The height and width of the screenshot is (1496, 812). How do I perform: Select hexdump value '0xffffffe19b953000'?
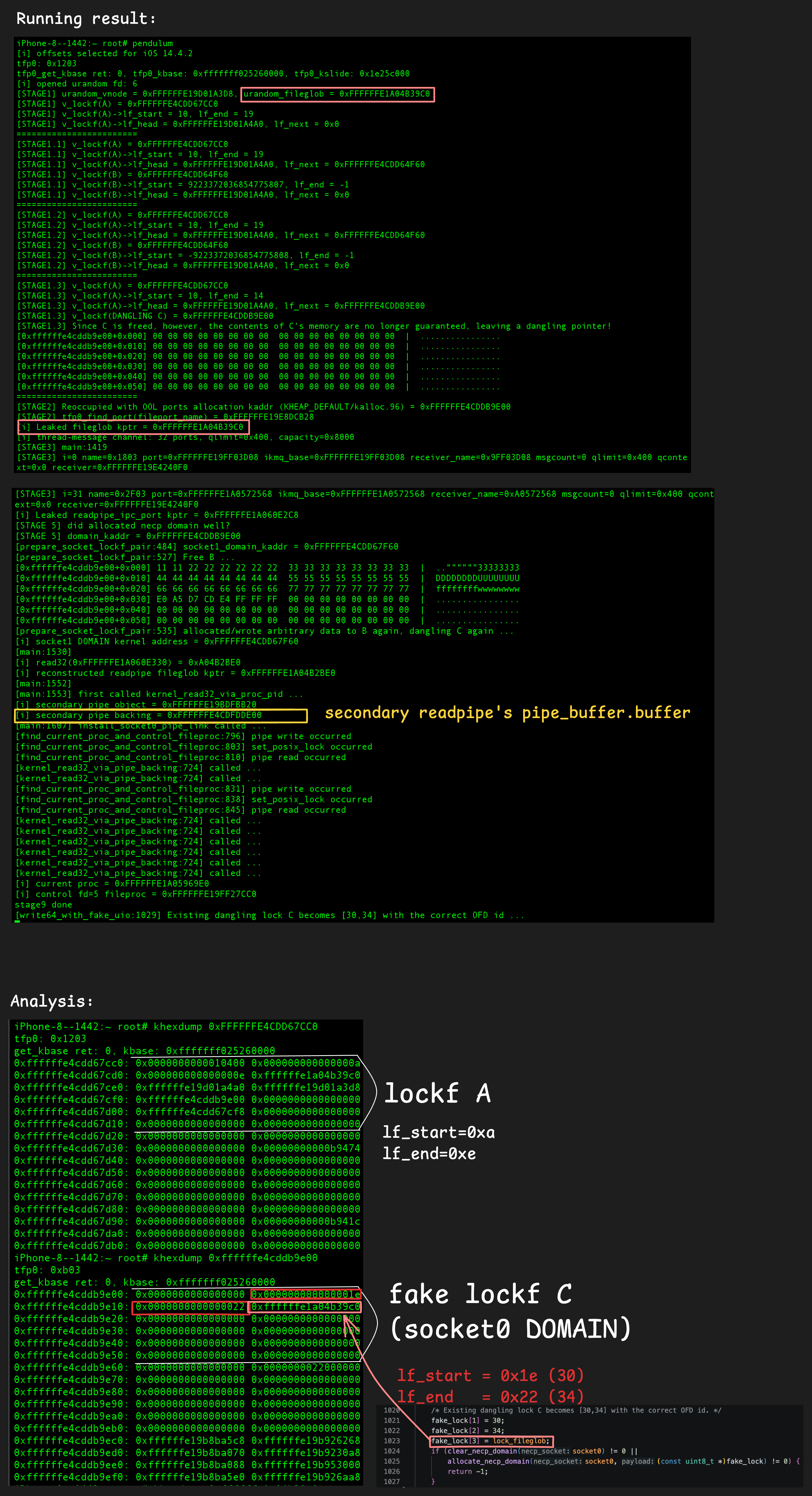click(305, 1465)
